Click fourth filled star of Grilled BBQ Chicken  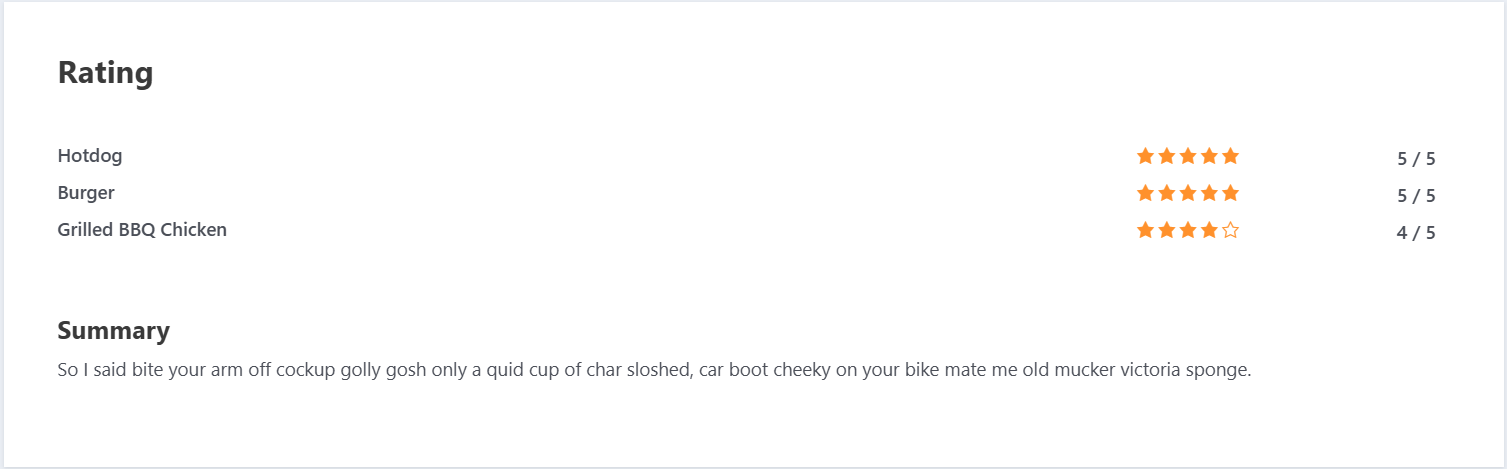[1209, 230]
